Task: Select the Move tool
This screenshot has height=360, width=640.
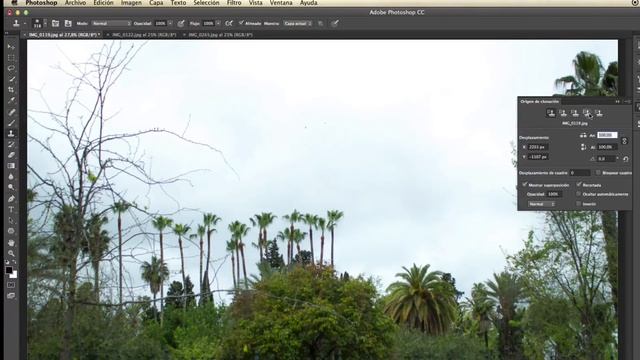Action: (11, 47)
